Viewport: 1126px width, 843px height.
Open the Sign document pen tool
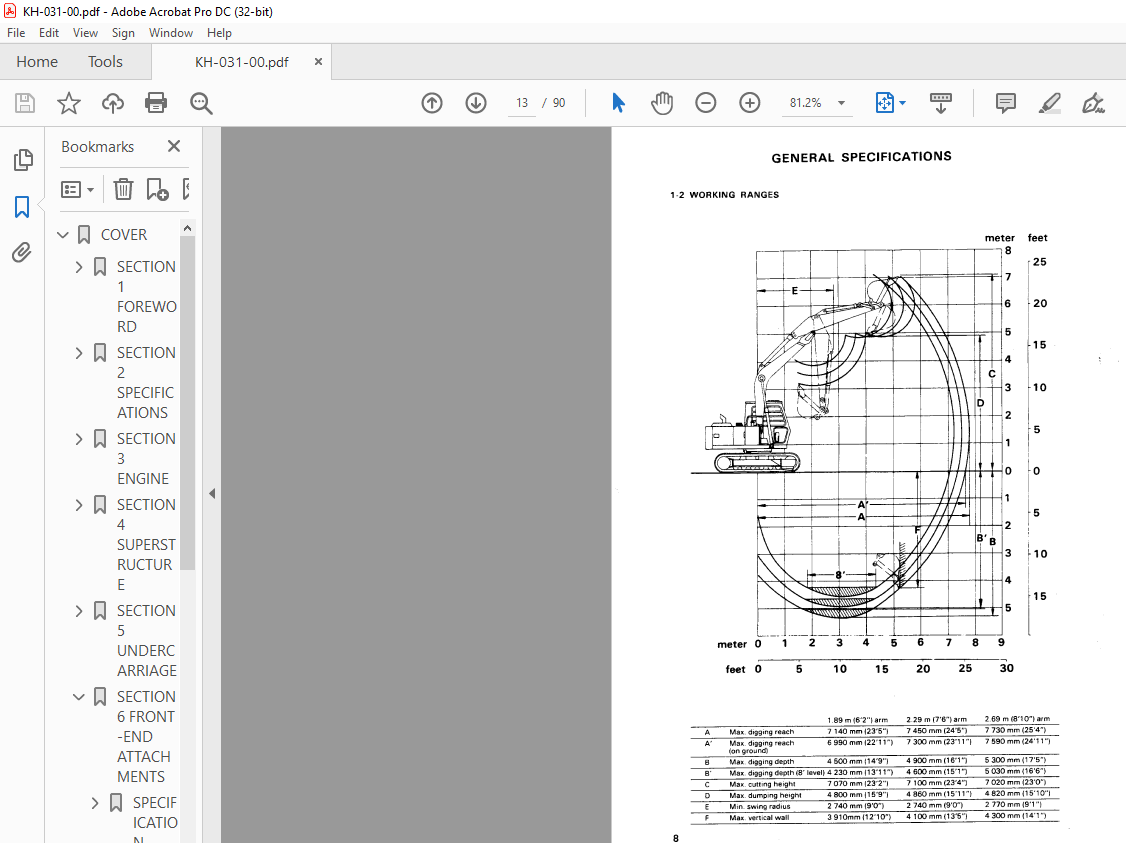pos(1093,103)
